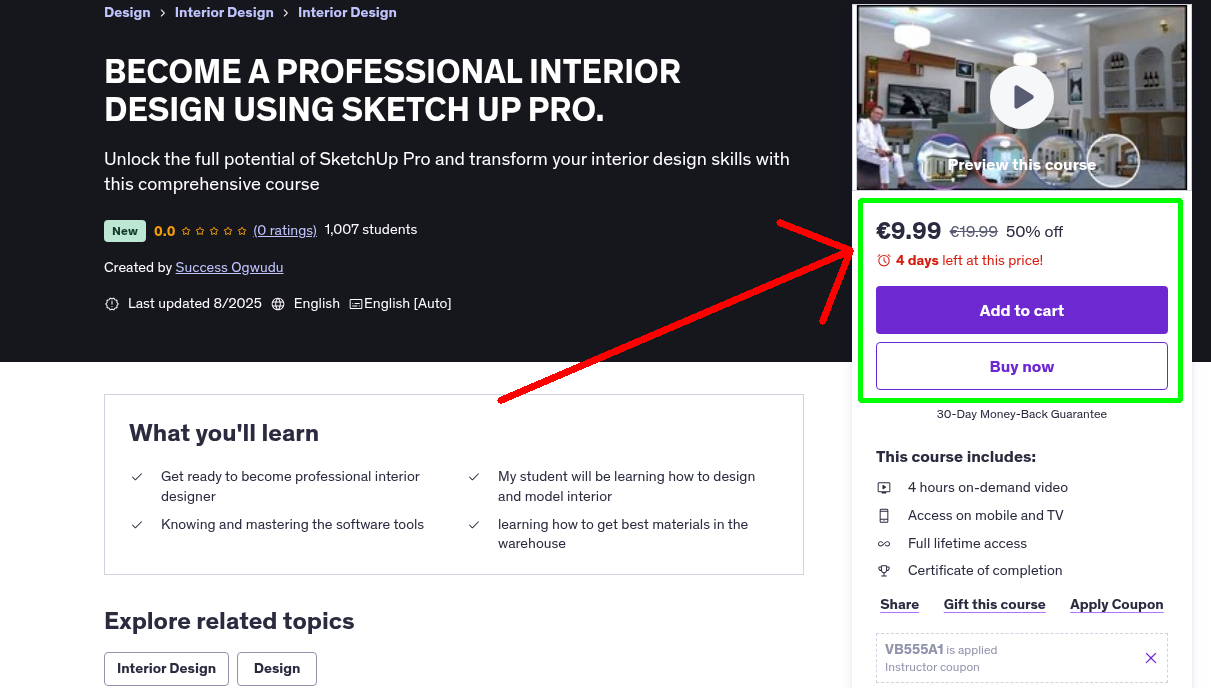Click the Add to cart button
This screenshot has height=688, width=1211.
(1021, 310)
